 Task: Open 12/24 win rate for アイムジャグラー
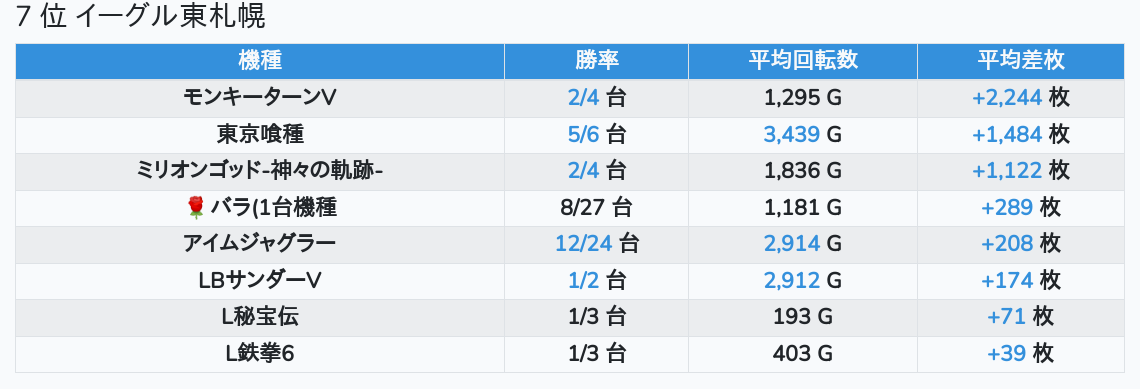click(584, 244)
